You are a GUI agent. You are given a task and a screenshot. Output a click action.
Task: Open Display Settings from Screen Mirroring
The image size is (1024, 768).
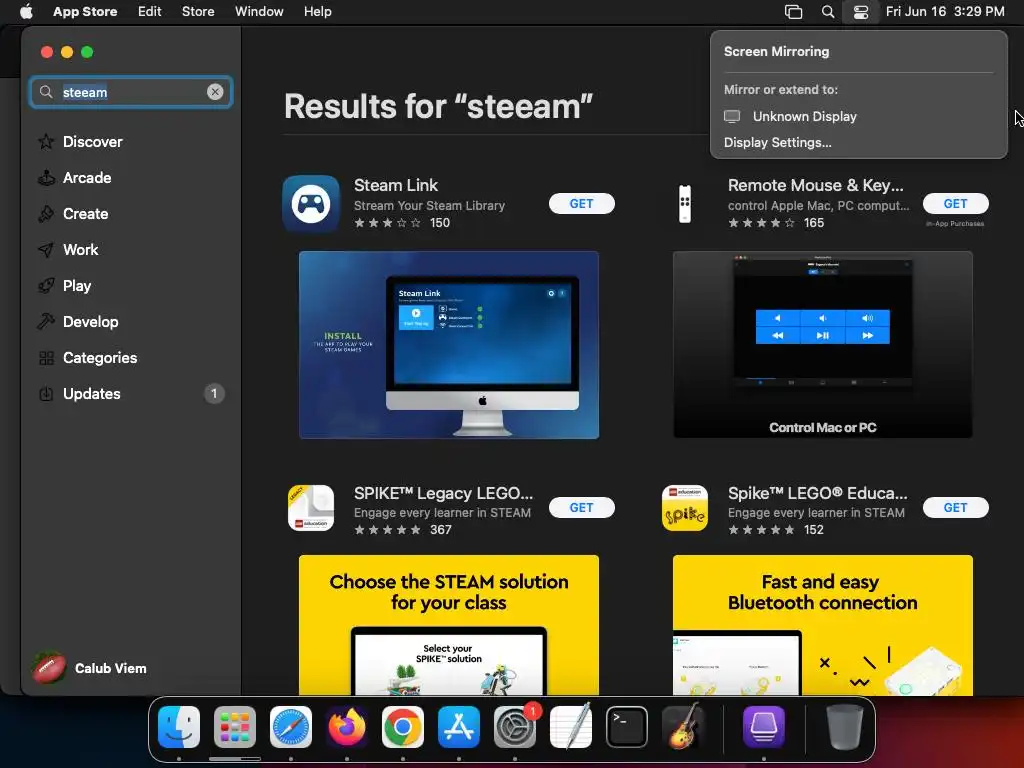pyautogui.click(x=777, y=142)
